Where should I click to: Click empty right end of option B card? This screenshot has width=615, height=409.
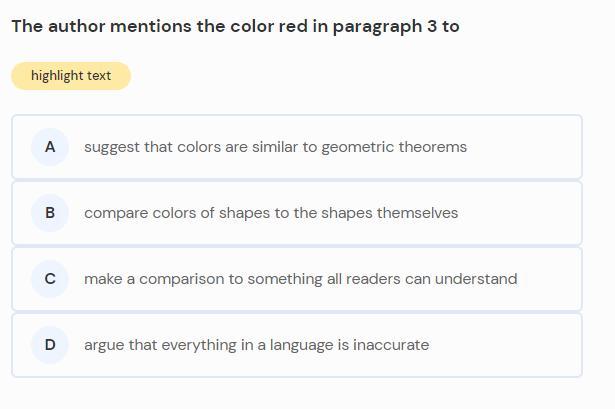[x=540, y=213]
